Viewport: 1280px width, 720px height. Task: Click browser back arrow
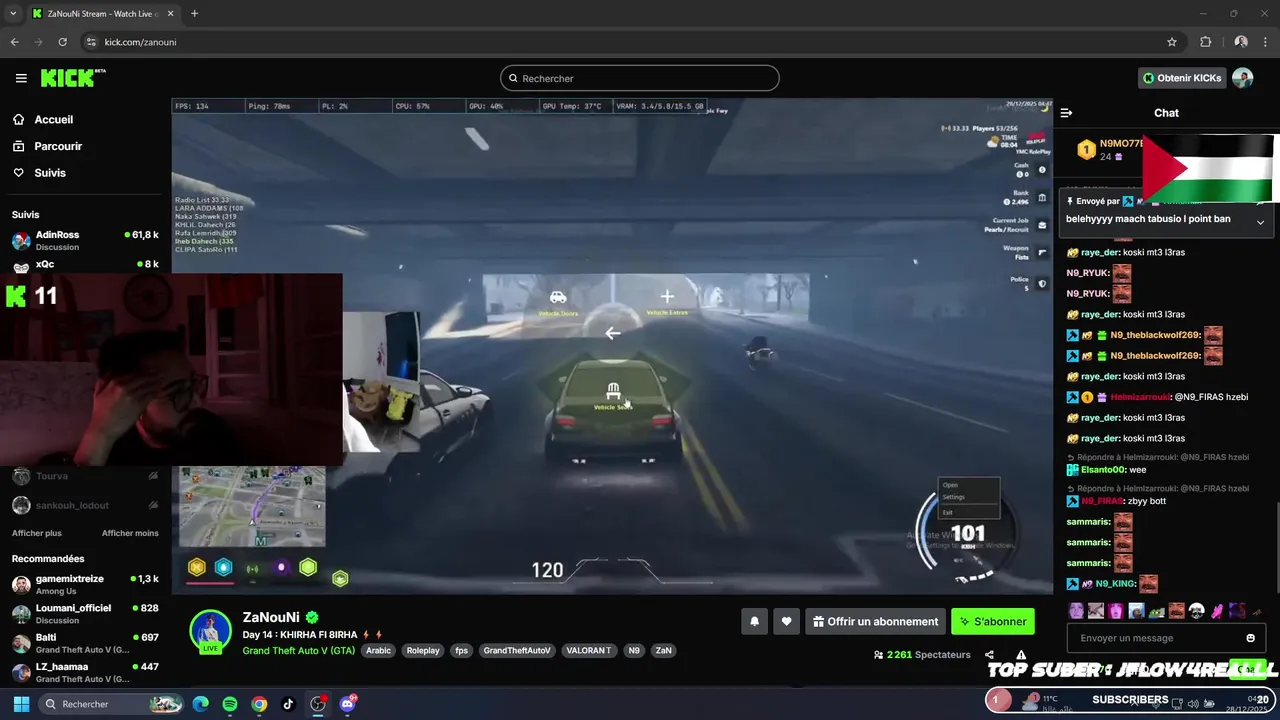pos(14,42)
